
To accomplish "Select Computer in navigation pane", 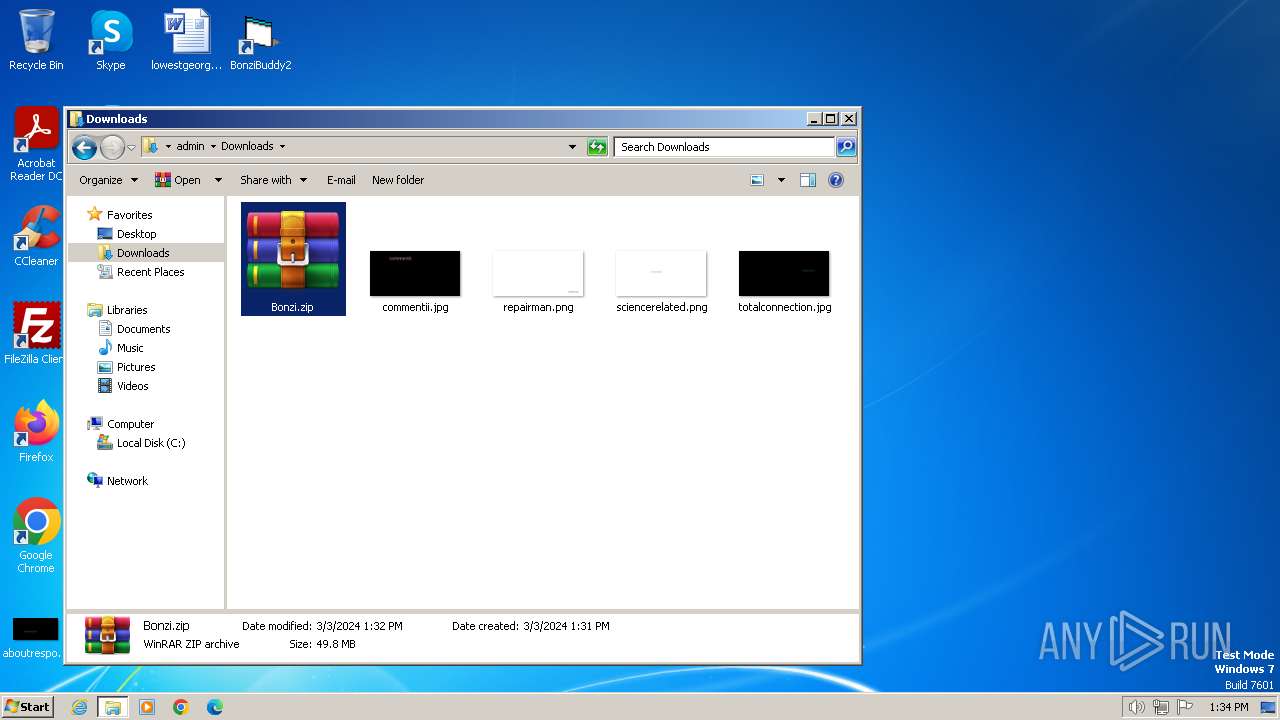I will [x=130, y=424].
